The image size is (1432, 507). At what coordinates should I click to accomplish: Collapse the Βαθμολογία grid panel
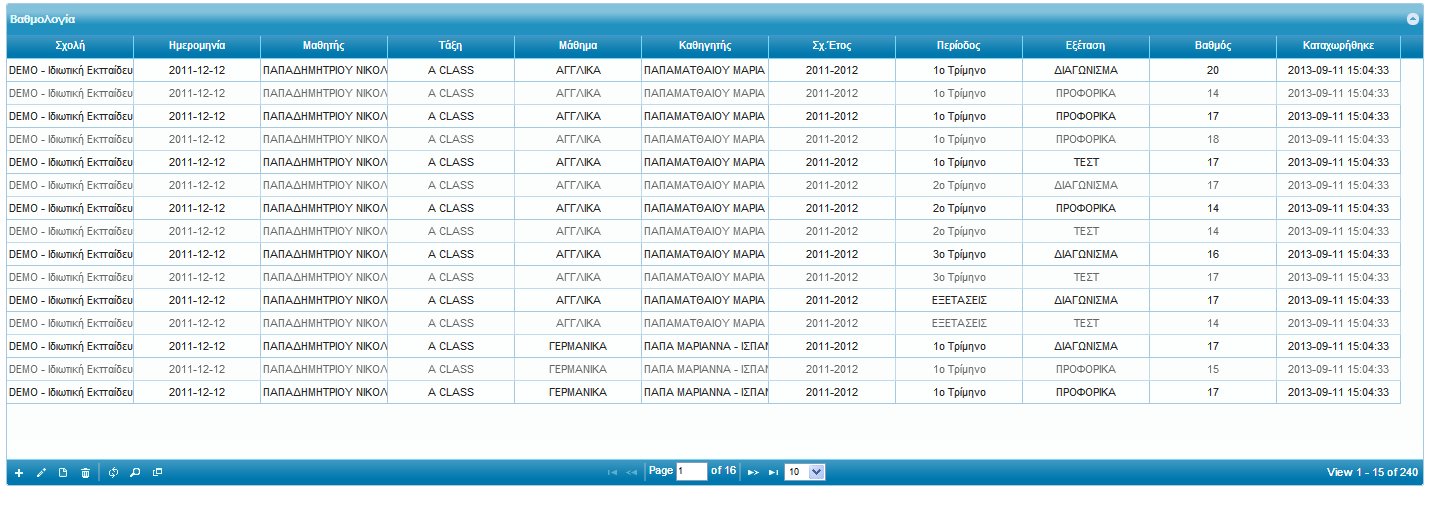click(1413, 19)
